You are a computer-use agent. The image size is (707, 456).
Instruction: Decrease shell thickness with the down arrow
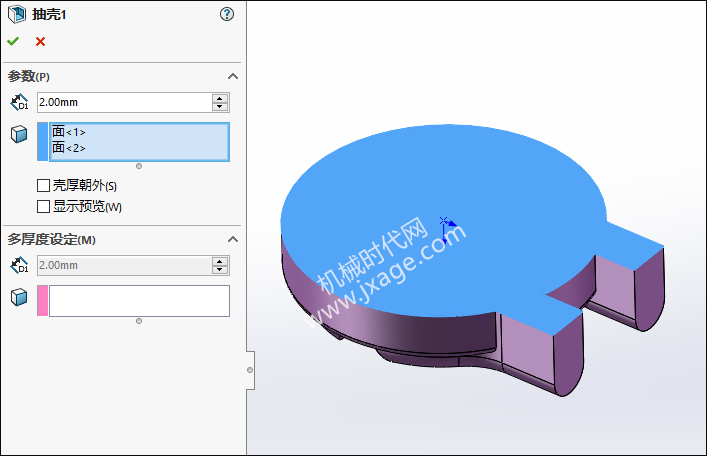(220, 107)
